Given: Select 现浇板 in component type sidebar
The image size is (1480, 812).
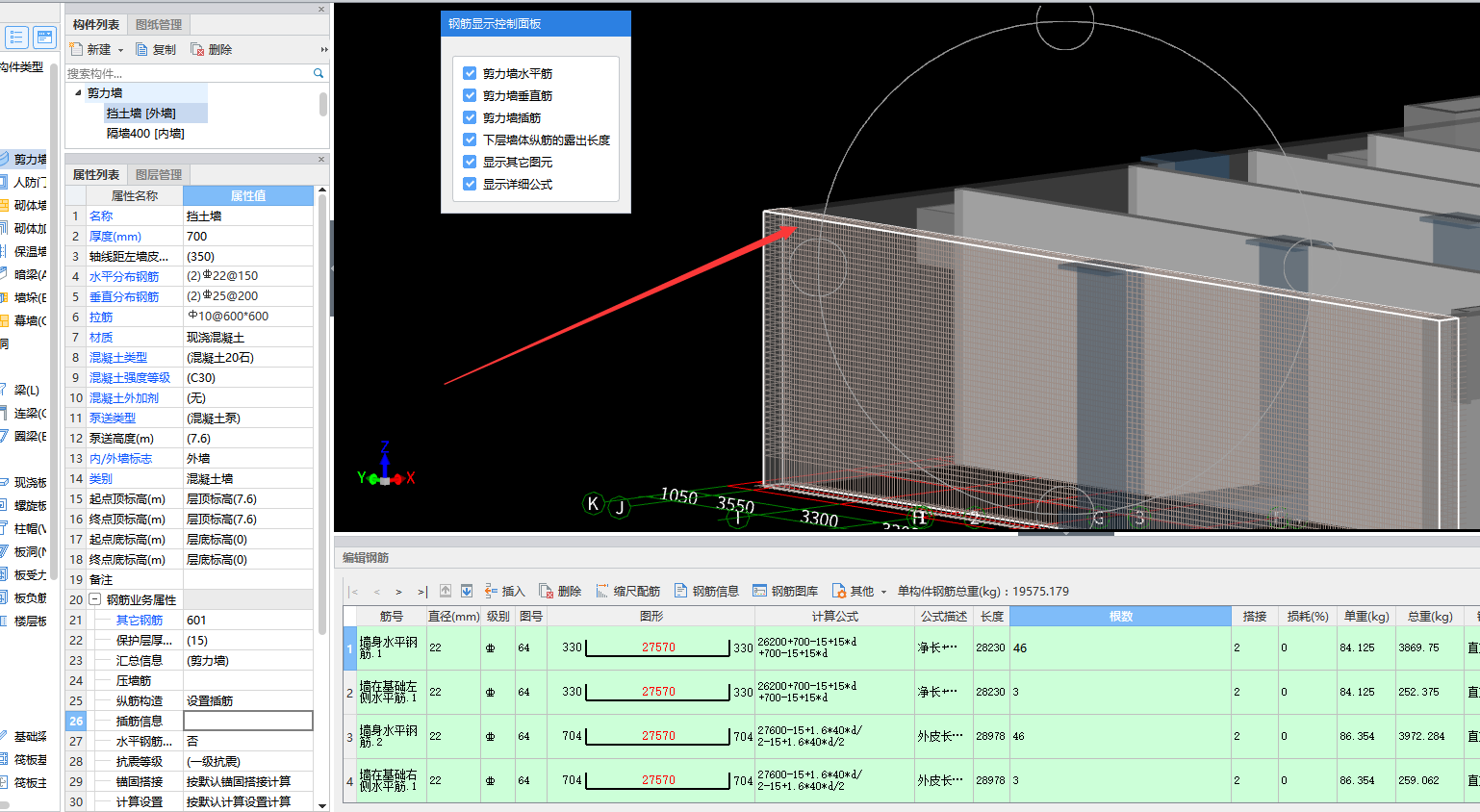Looking at the screenshot, I should point(24,482).
